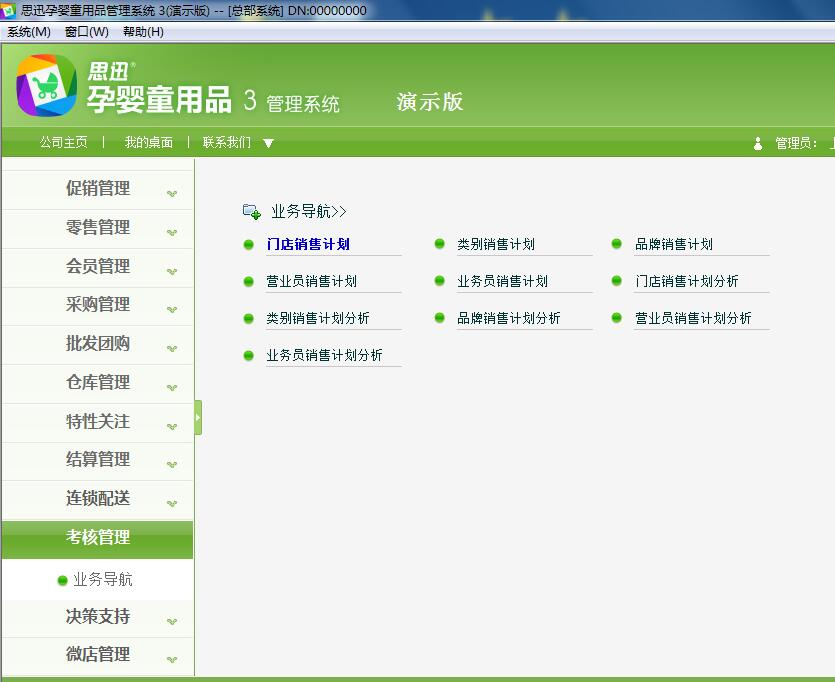The width and height of the screenshot is (835, 682).
Task: Select the 结算管理 sidebar section
Action: click(97, 460)
